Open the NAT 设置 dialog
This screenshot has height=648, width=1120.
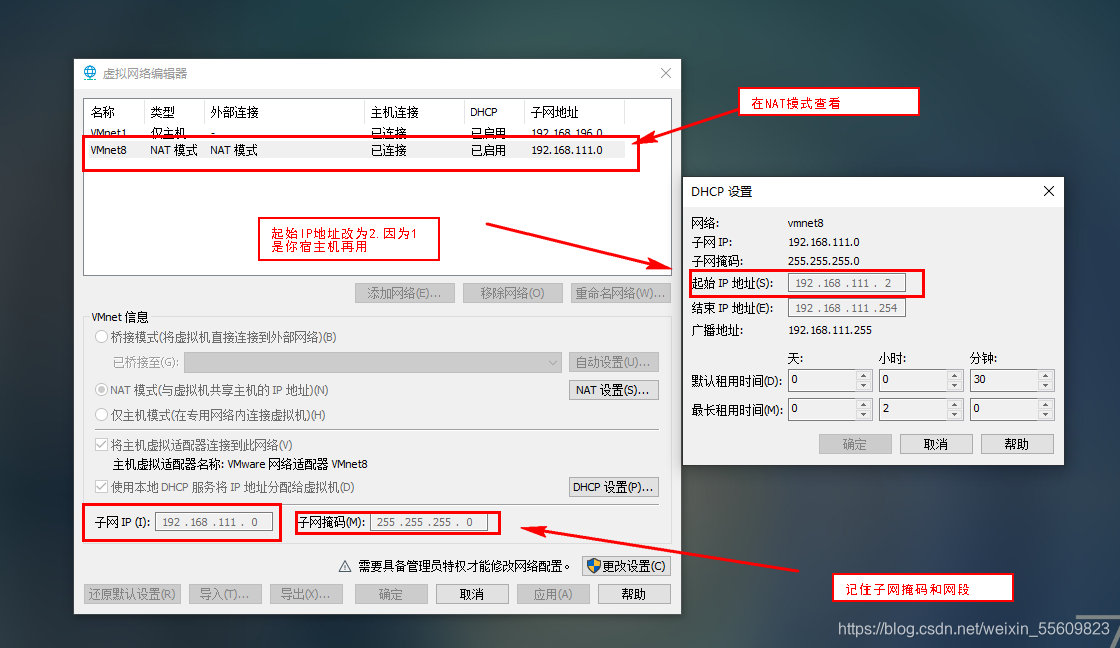tap(613, 389)
